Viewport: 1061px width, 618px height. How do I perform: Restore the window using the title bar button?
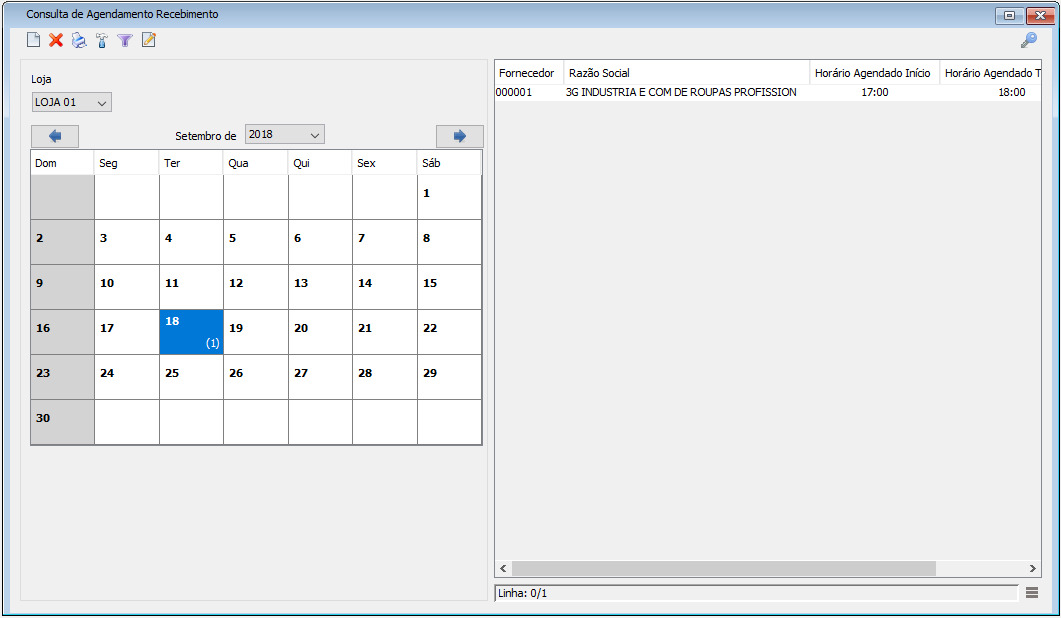coord(1009,15)
